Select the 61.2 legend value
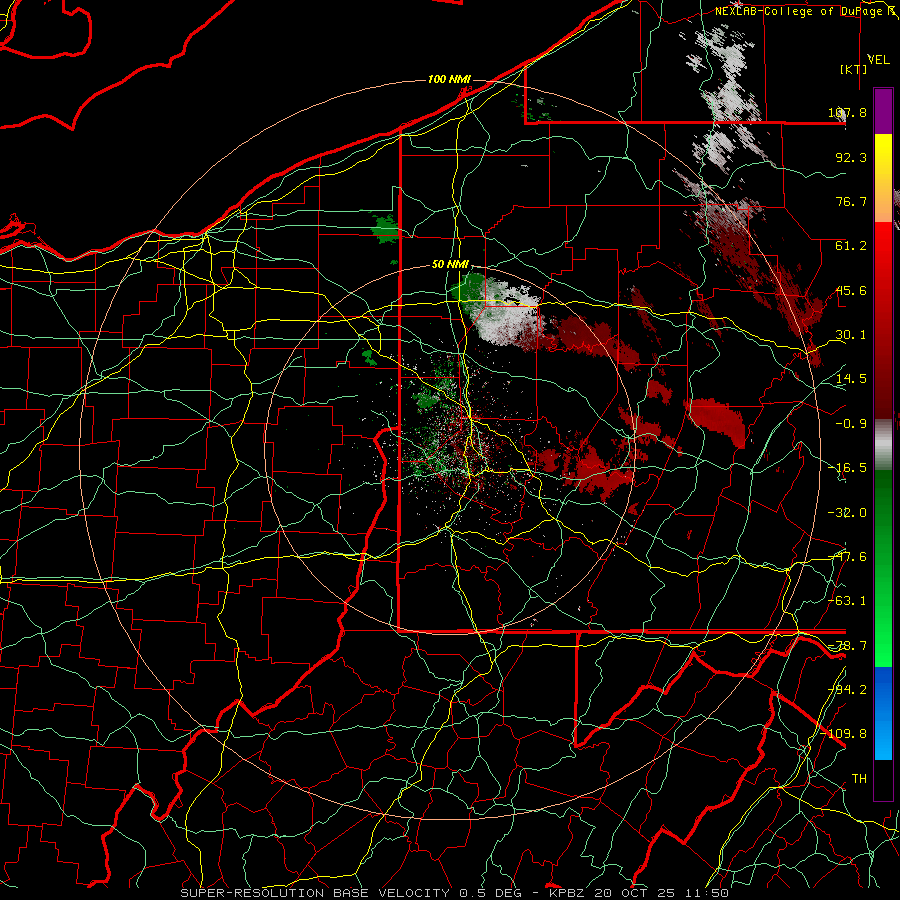 [851, 246]
